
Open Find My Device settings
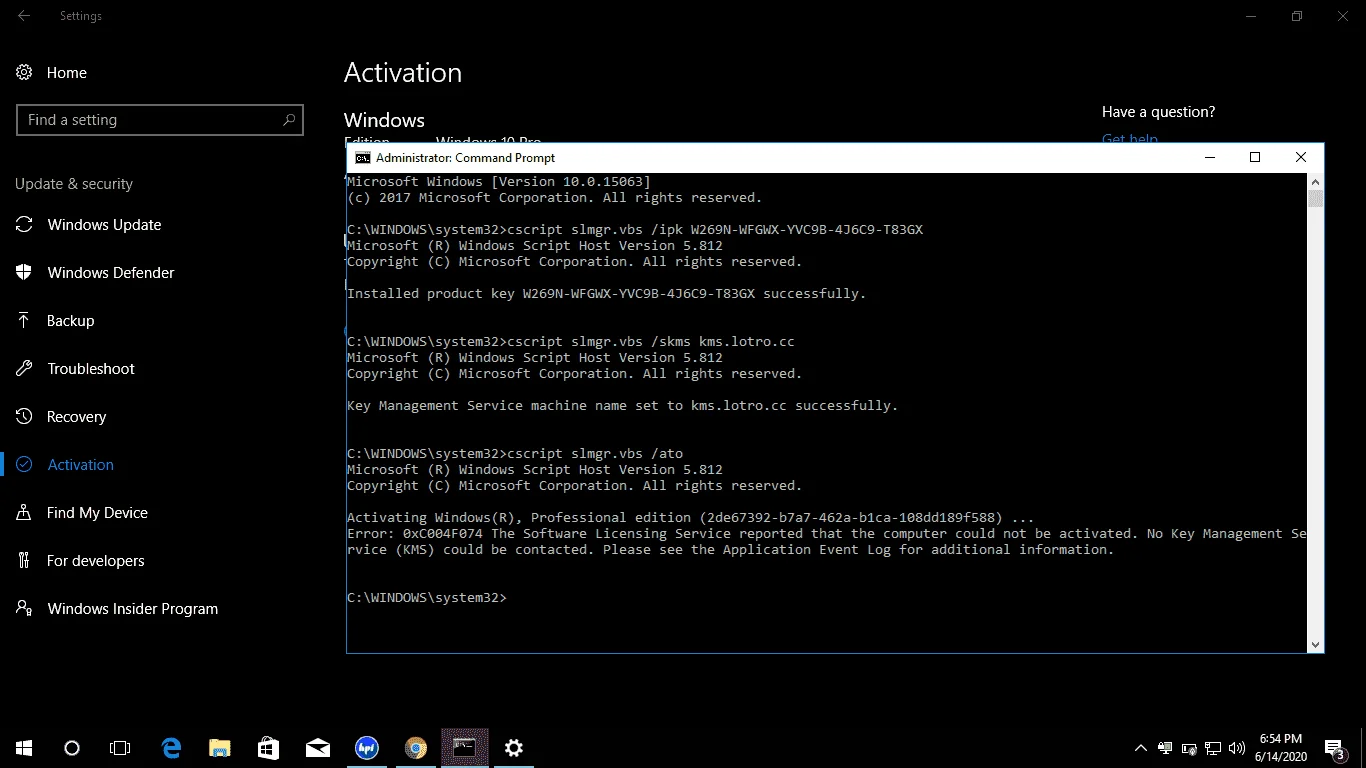point(82,513)
